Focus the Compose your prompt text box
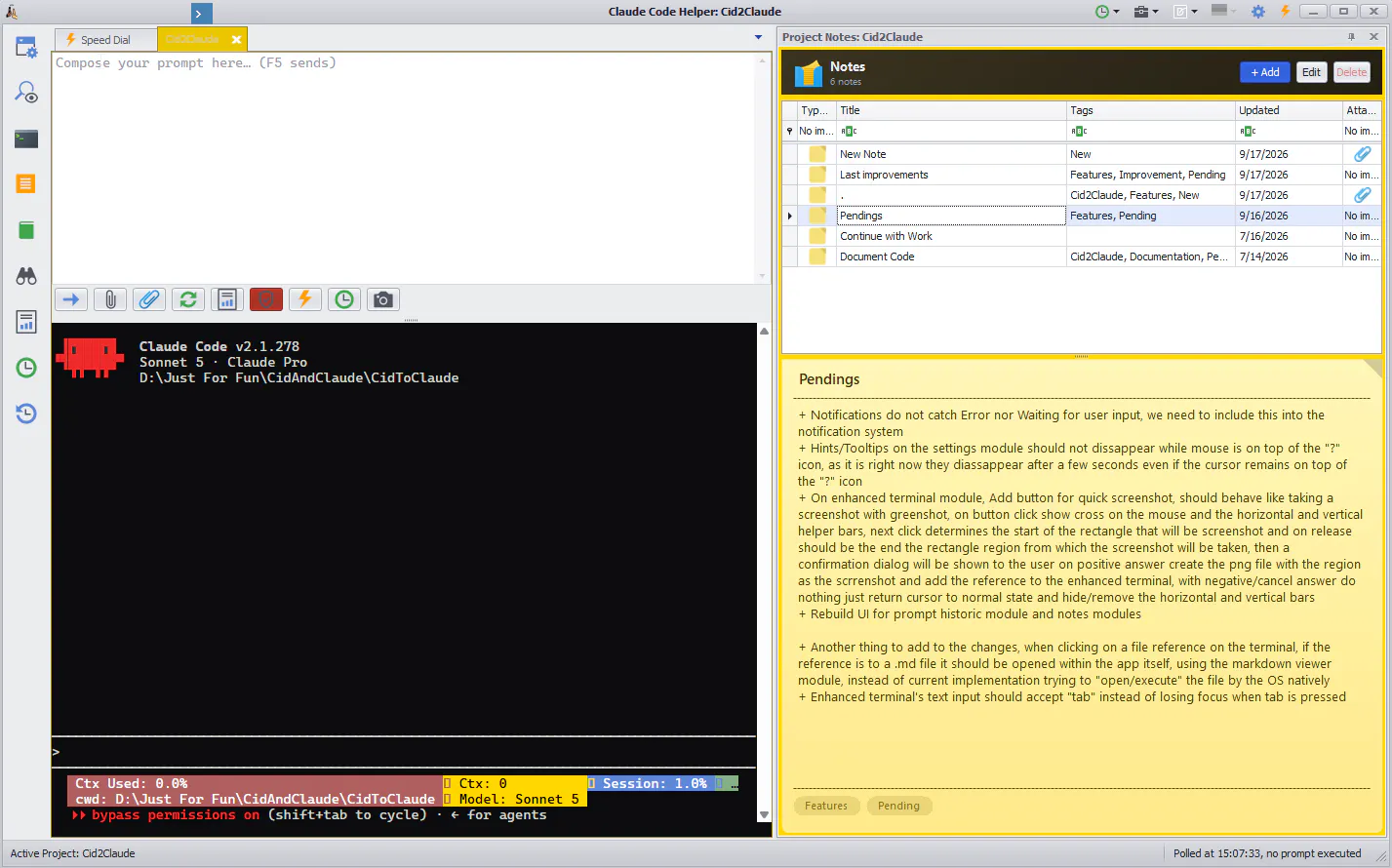Screen dimensions: 1392x868 [x=404, y=168]
